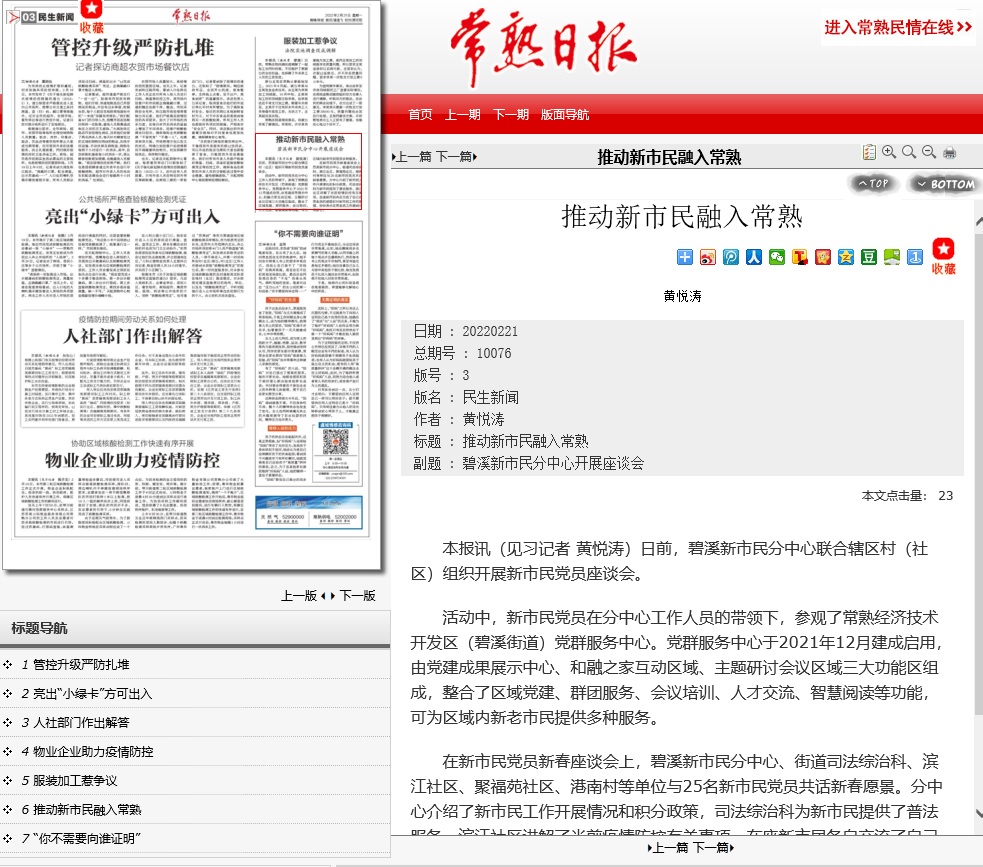Click the 03 民生新闻 page label
Viewport: 983px width, 867px height.
point(48,17)
